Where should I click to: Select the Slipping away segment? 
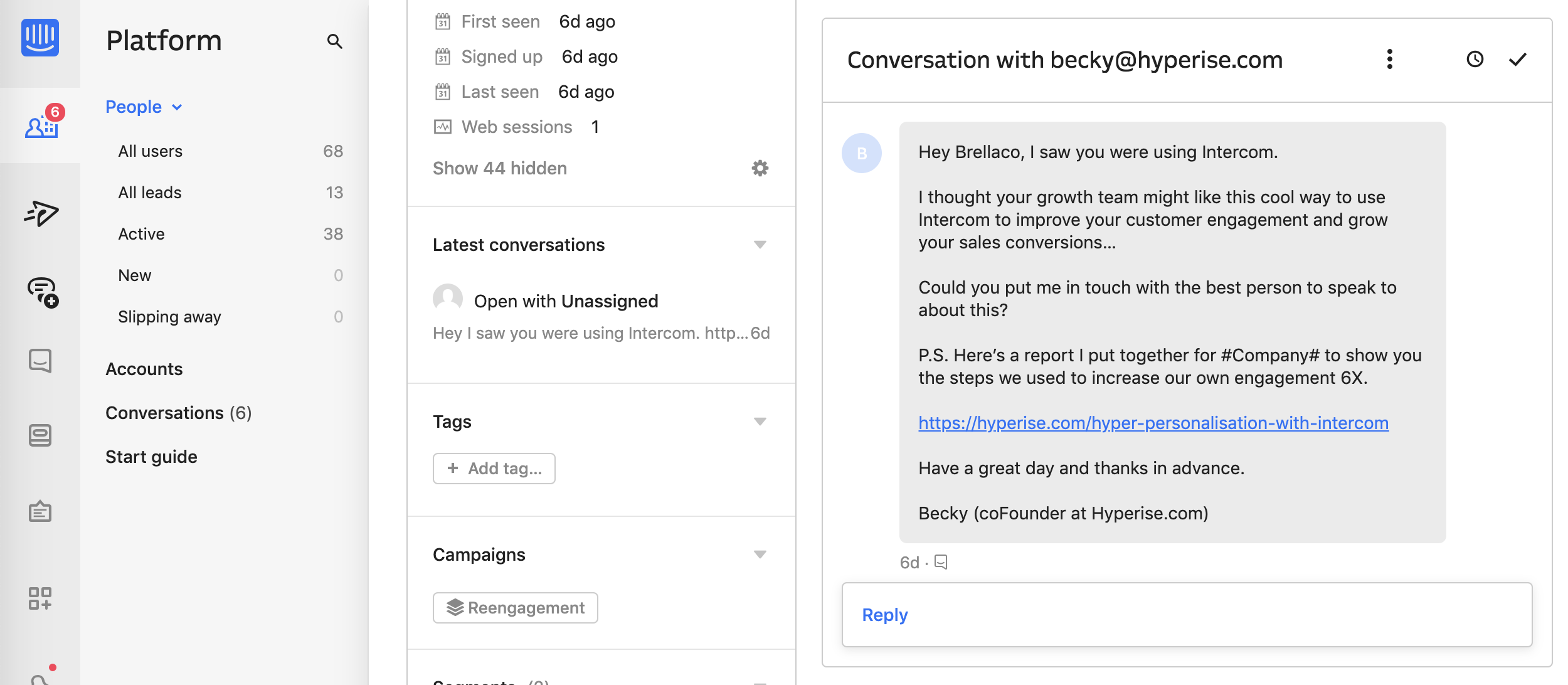[231, 317]
